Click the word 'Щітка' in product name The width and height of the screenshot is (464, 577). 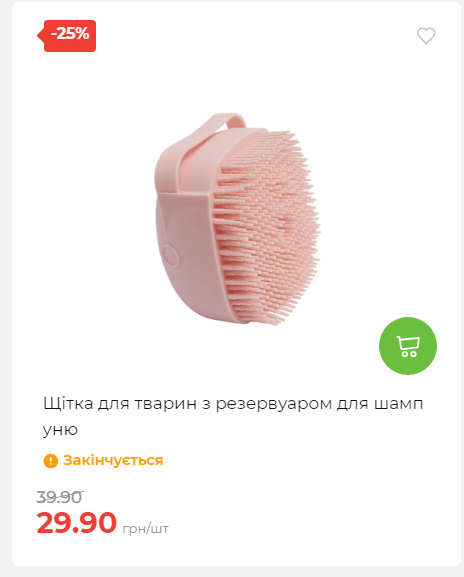tap(68, 403)
